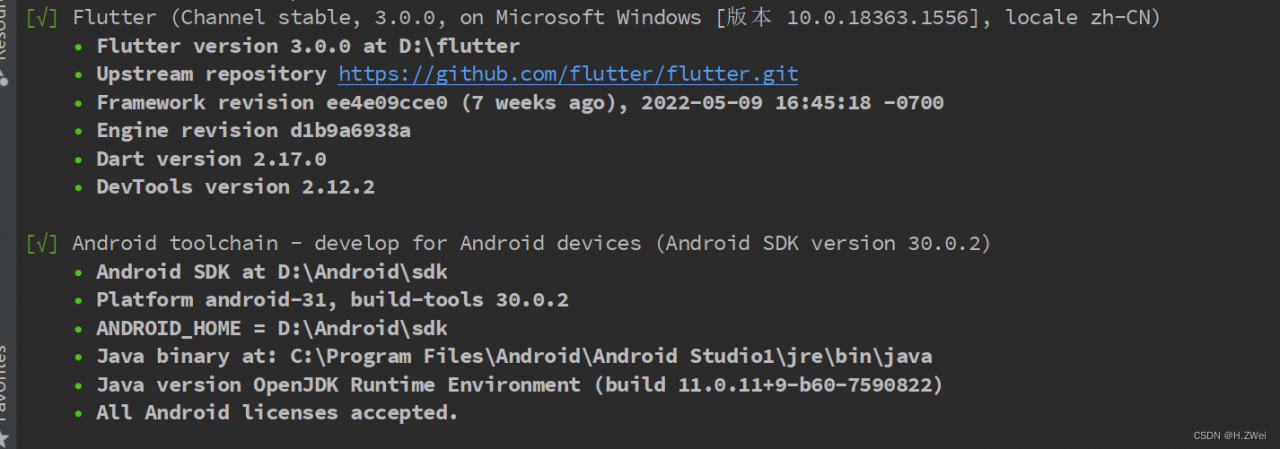
Task: Open the Favorites tool window tab
Action: 4,385
